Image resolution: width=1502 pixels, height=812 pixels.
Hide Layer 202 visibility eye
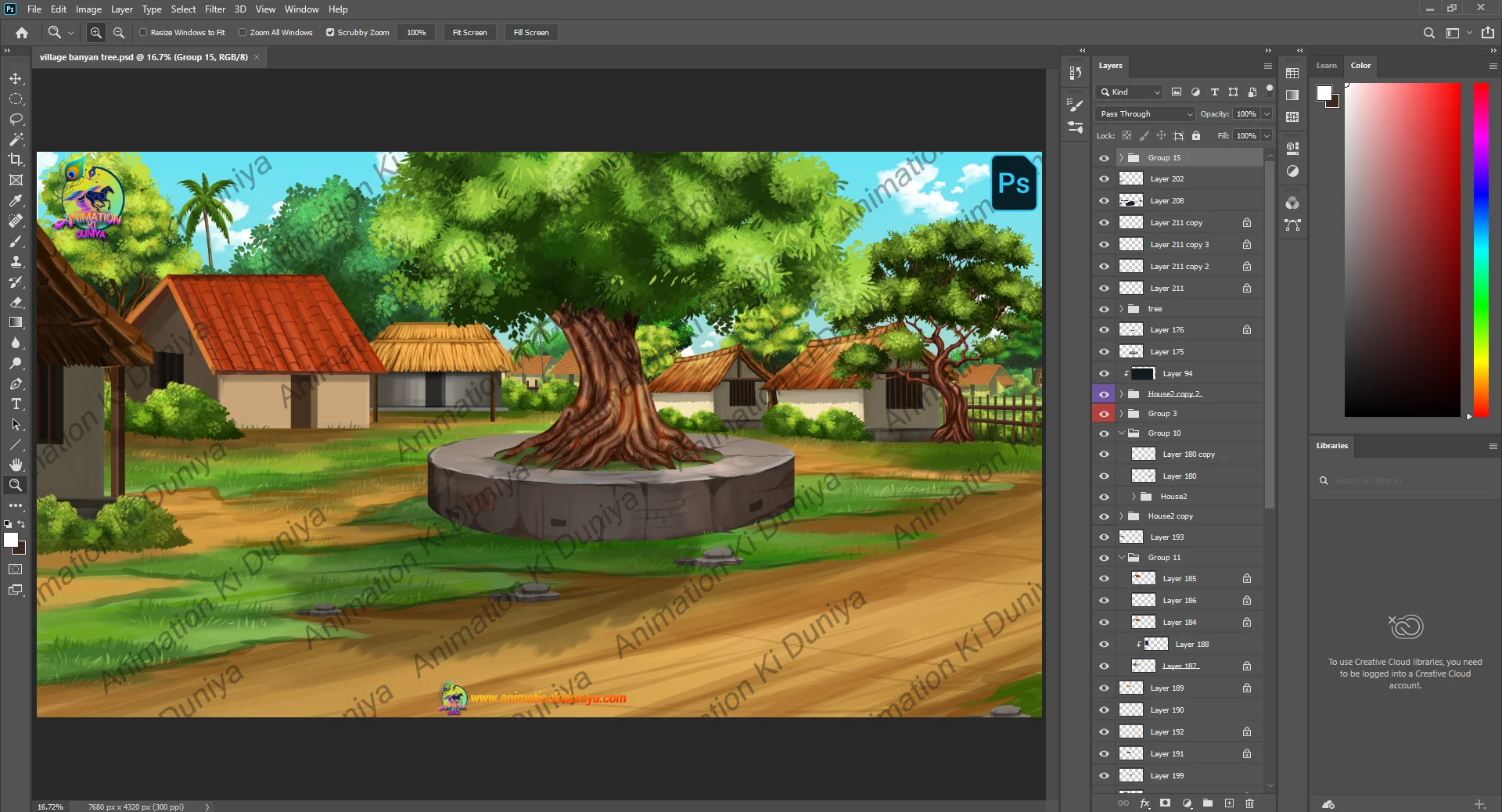[1104, 179]
